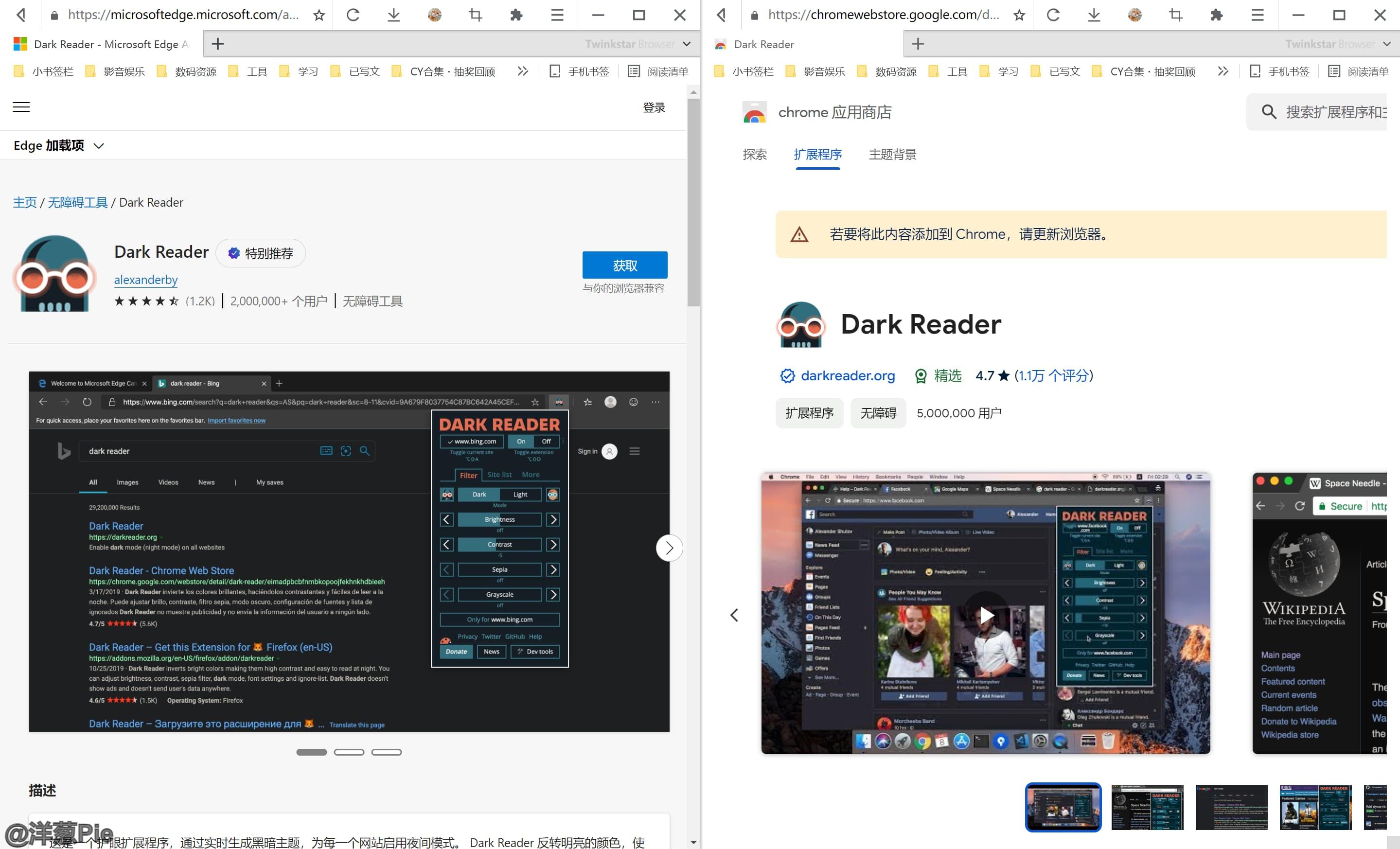The image size is (1400, 849).
Task: Open the darkreader.org link
Action: point(847,375)
